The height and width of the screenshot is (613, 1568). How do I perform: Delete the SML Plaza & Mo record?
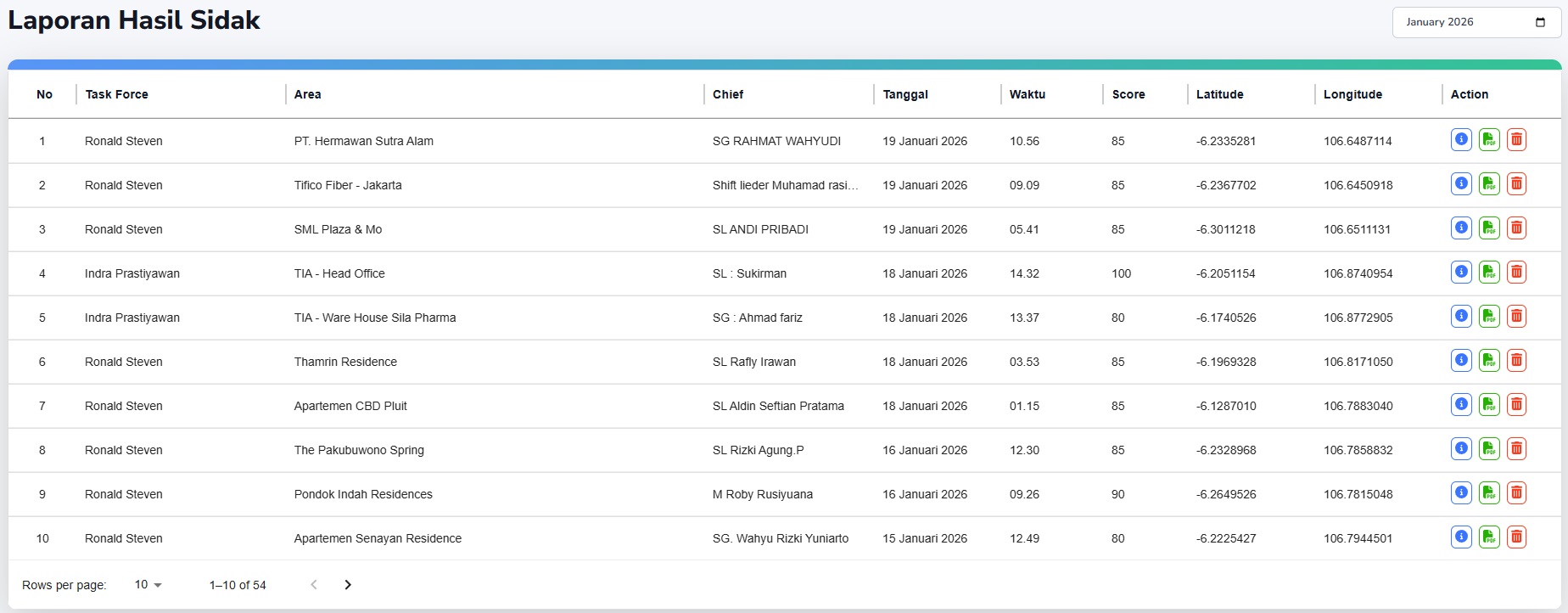tap(1516, 228)
